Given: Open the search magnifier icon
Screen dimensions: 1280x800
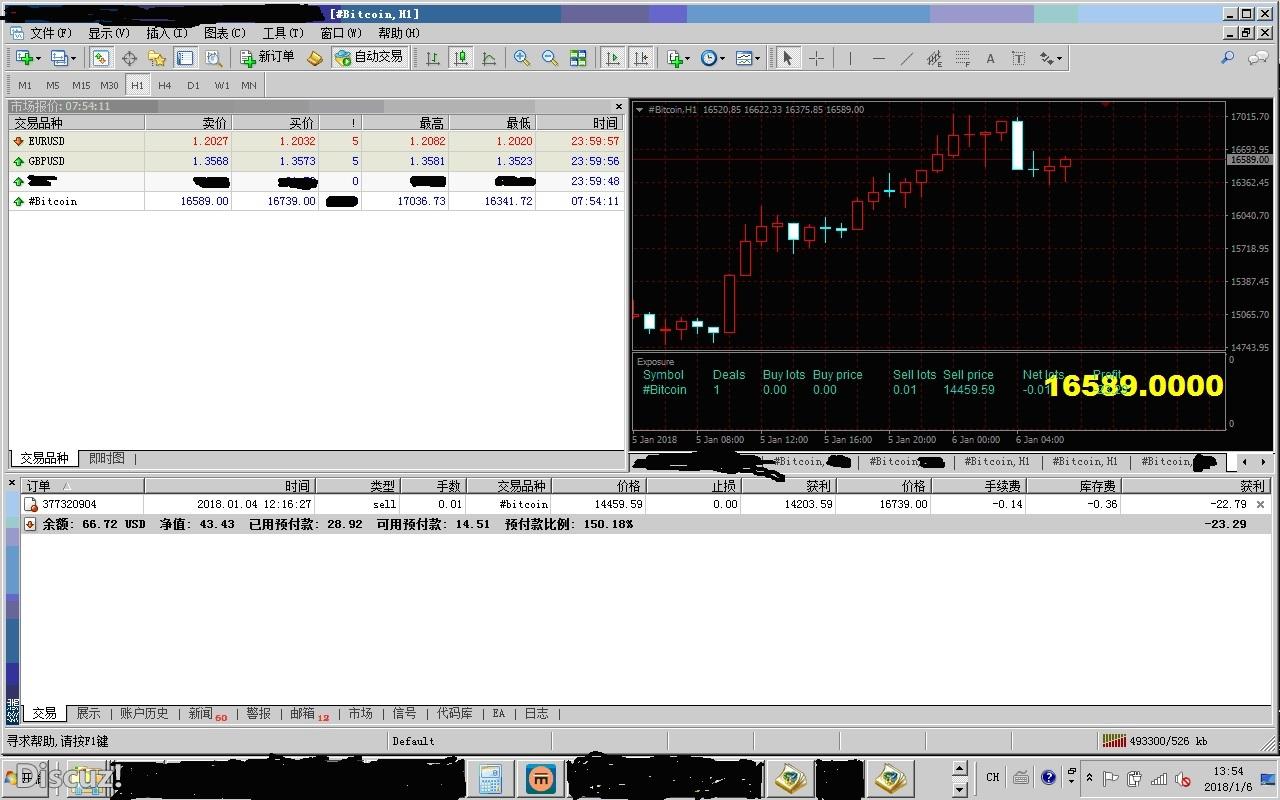Looking at the screenshot, I should click(x=1228, y=58).
